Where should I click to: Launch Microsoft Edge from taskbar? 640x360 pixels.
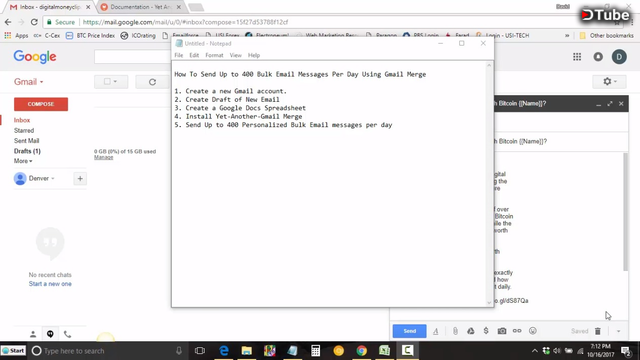(x=224, y=351)
